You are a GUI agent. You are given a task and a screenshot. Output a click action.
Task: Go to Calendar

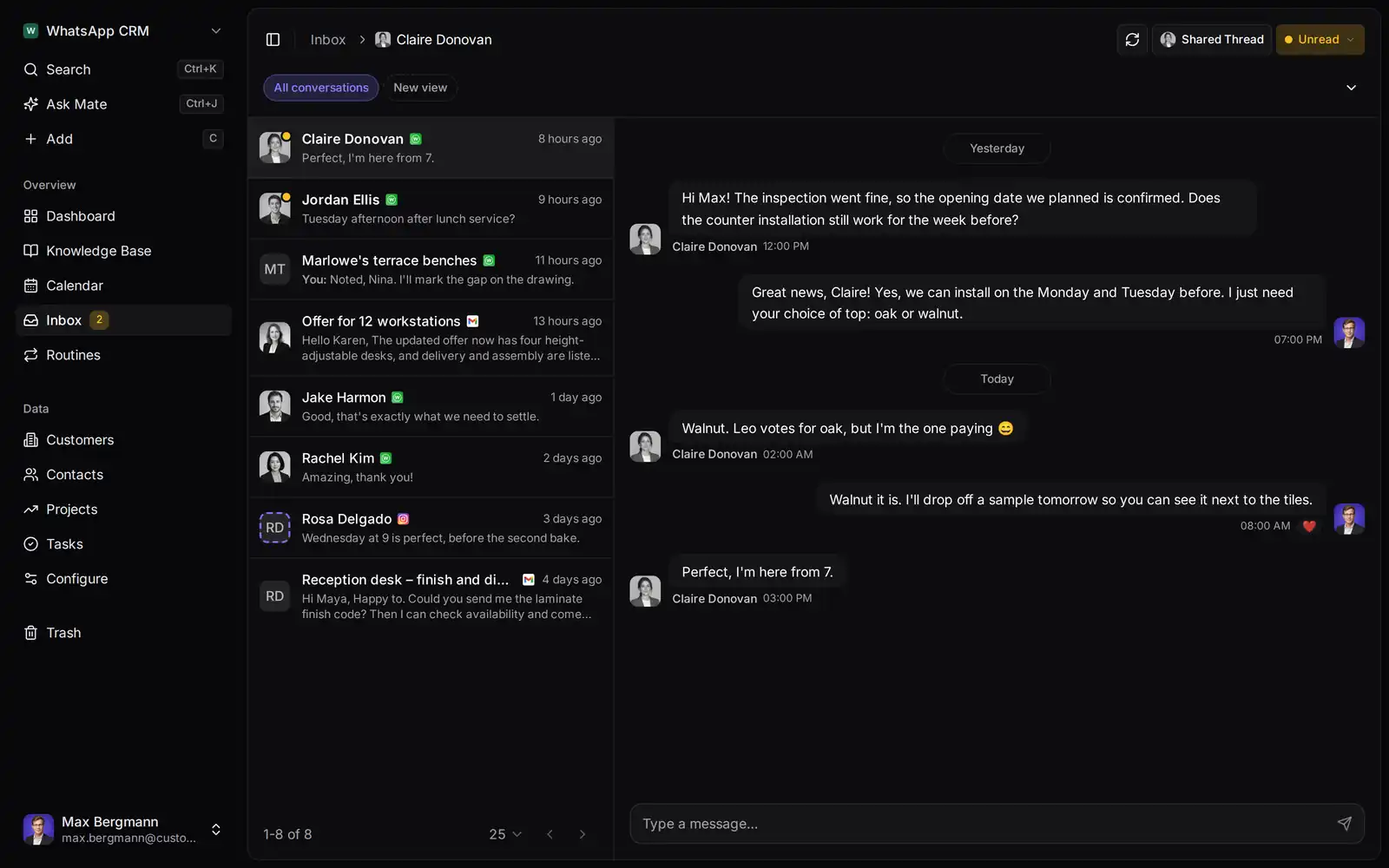click(123, 286)
